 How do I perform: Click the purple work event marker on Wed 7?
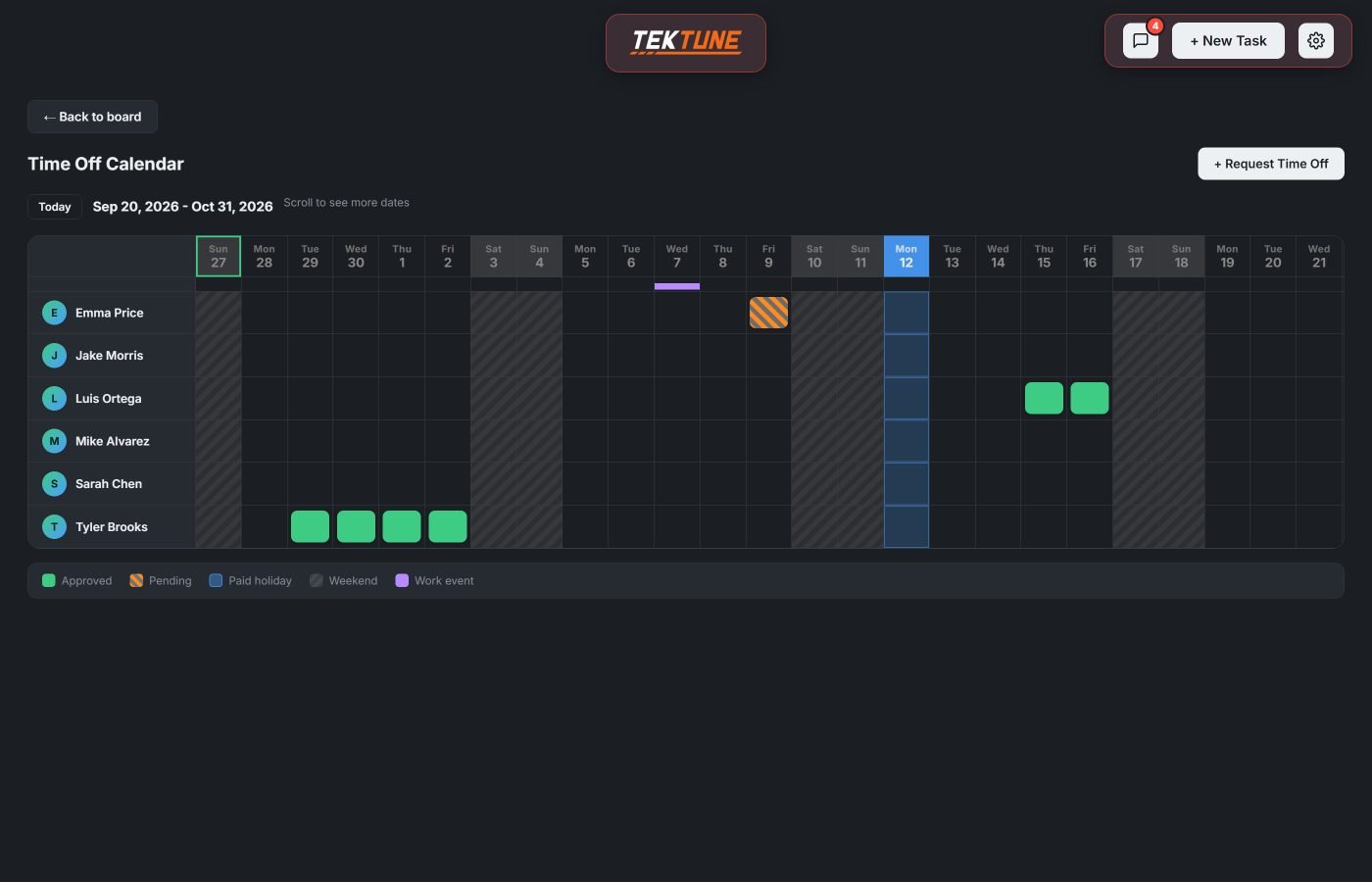[x=677, y=286]
